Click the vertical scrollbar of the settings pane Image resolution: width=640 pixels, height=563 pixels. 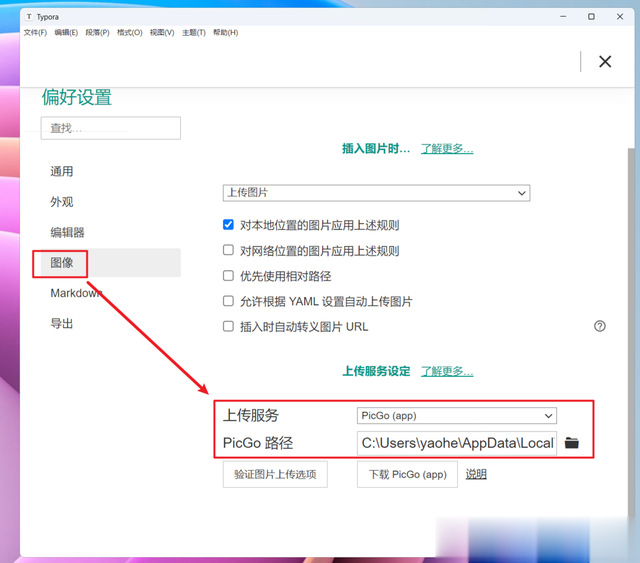631,331
